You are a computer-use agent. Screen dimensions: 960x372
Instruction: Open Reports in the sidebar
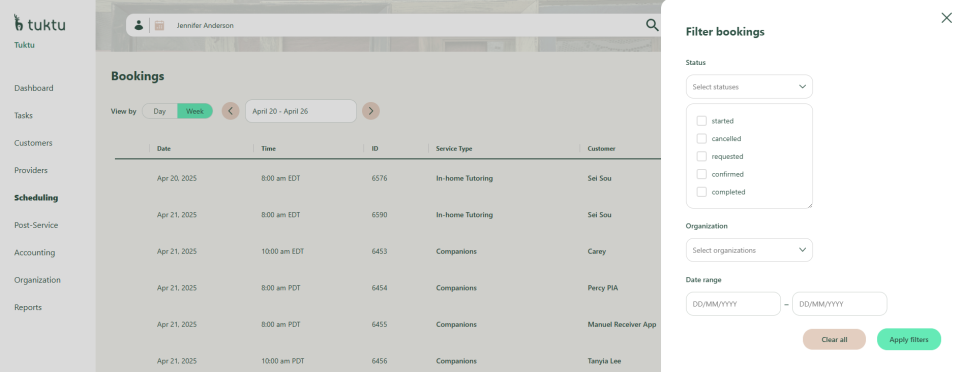[x=28, y=308]
